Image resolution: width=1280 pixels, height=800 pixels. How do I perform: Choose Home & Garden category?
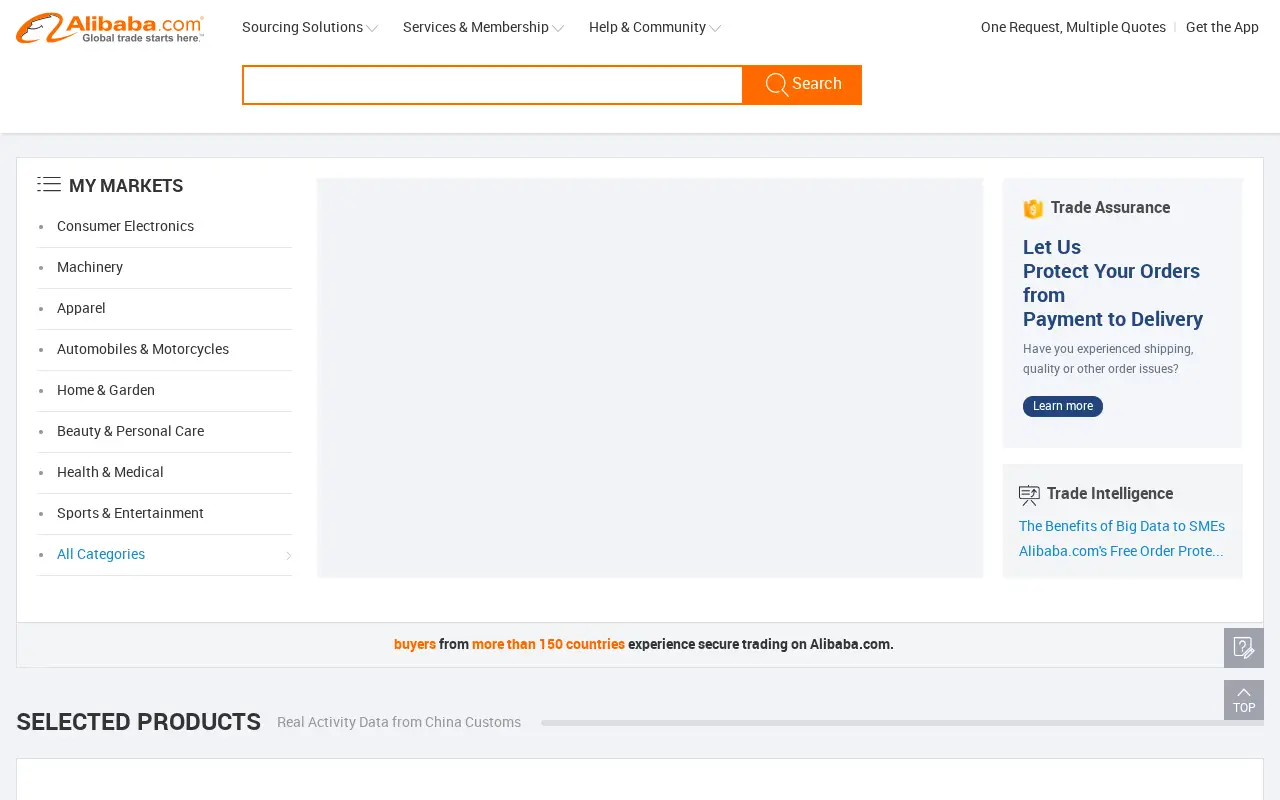(x=106, y=390)
